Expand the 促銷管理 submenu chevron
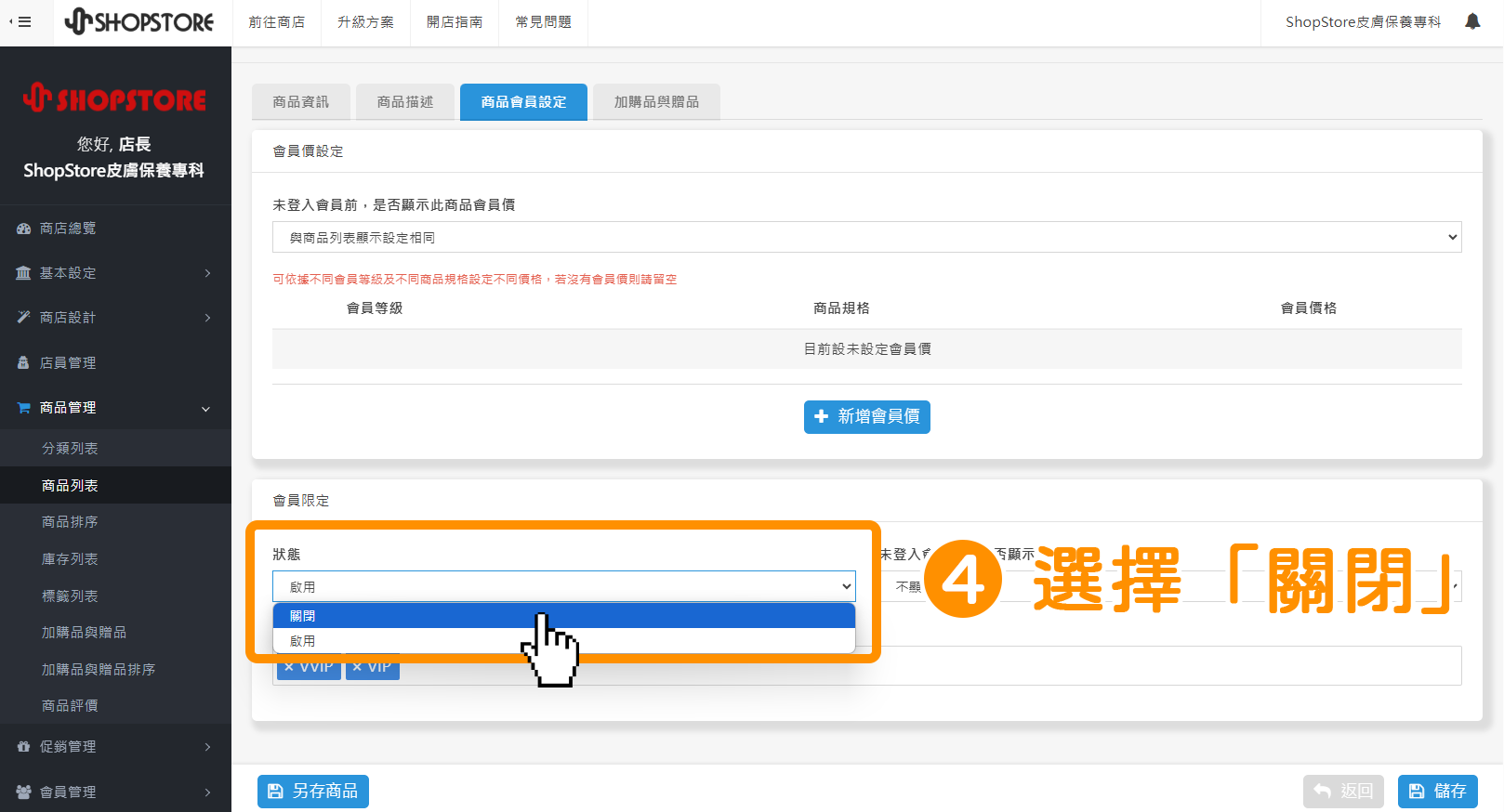 pyautogui.click(x=207, y=747)
